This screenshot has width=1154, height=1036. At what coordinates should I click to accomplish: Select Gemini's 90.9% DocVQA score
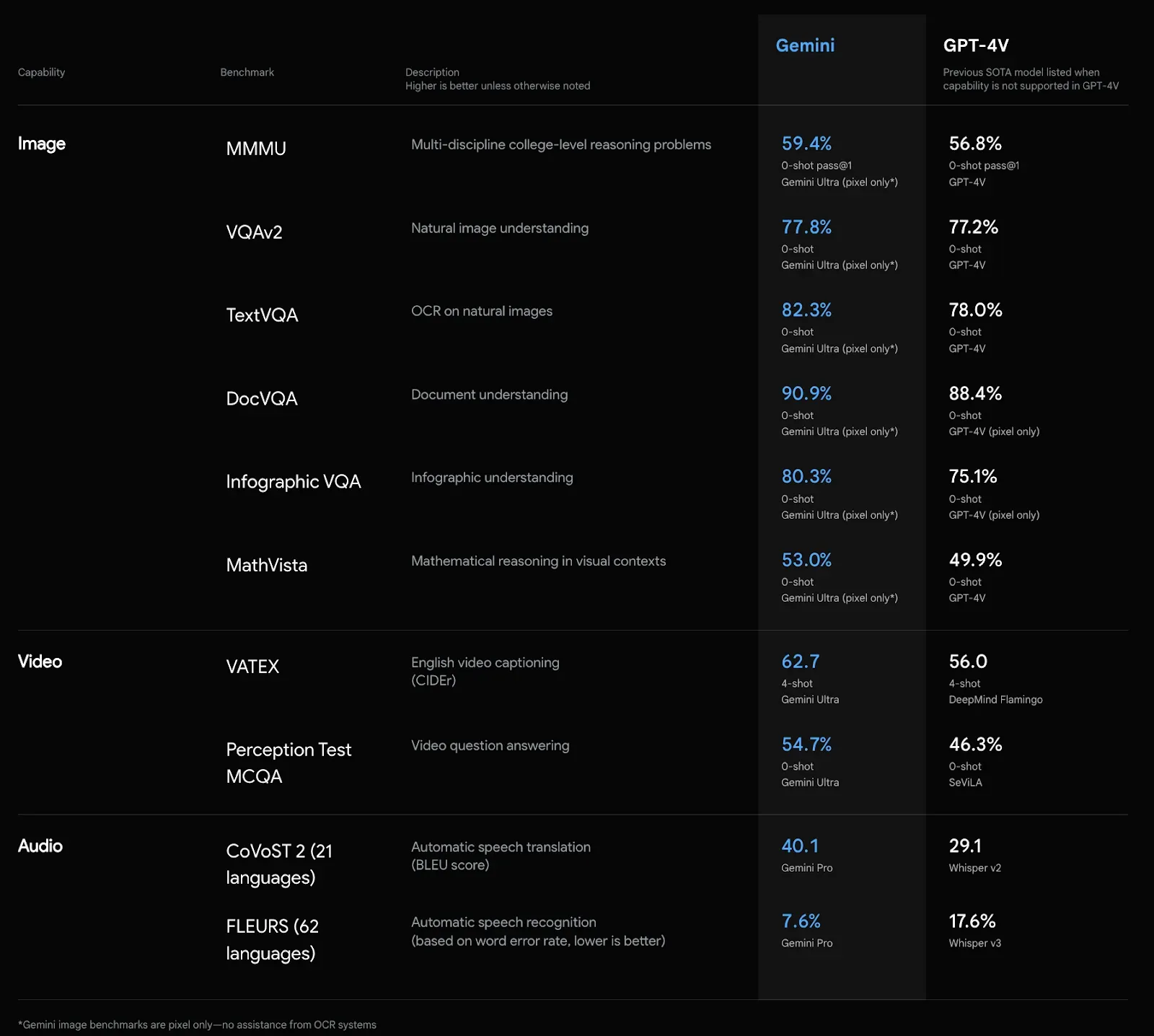[x=806, y=394]
